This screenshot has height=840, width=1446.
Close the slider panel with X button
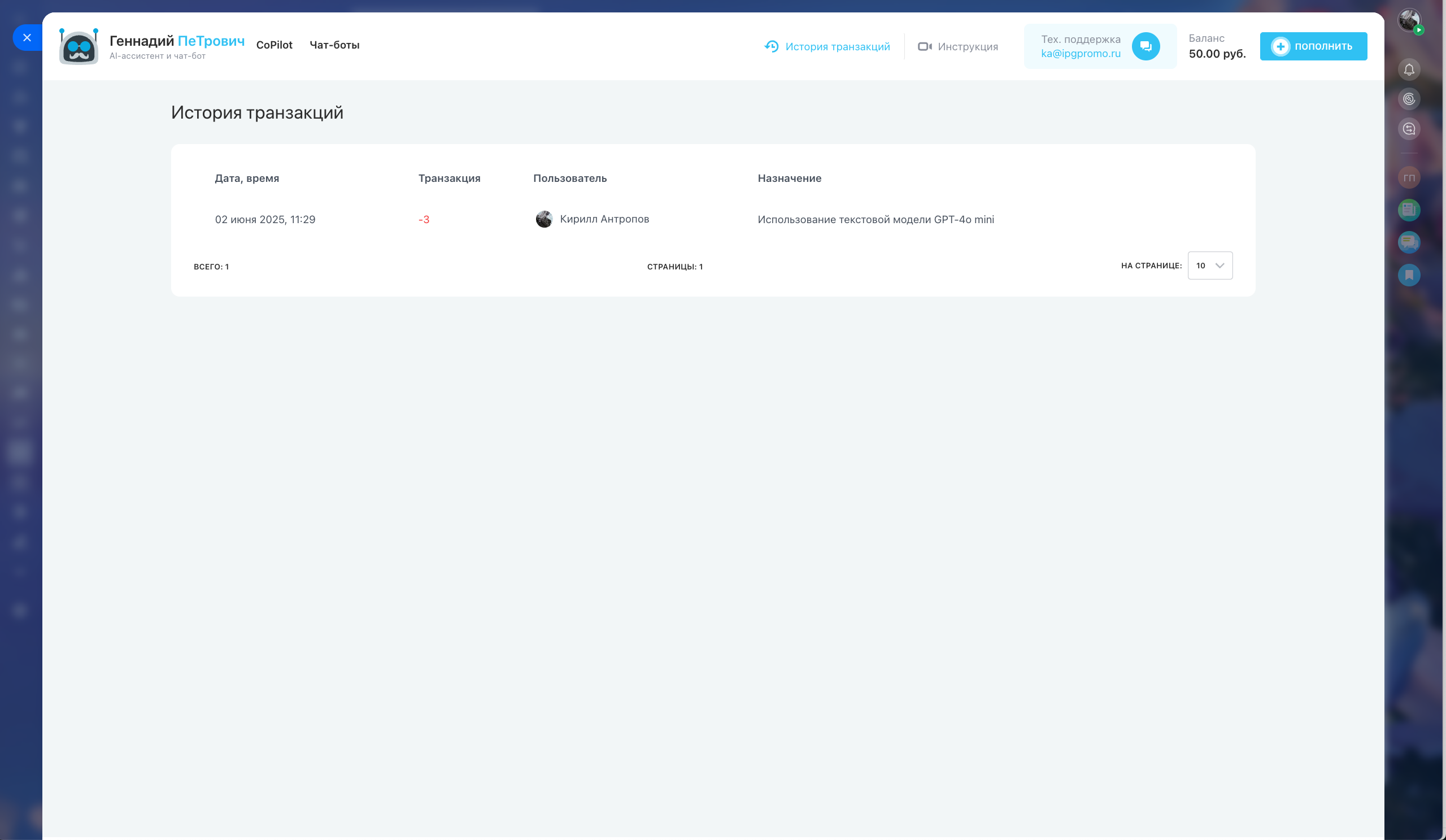click(x=27, y=38)
